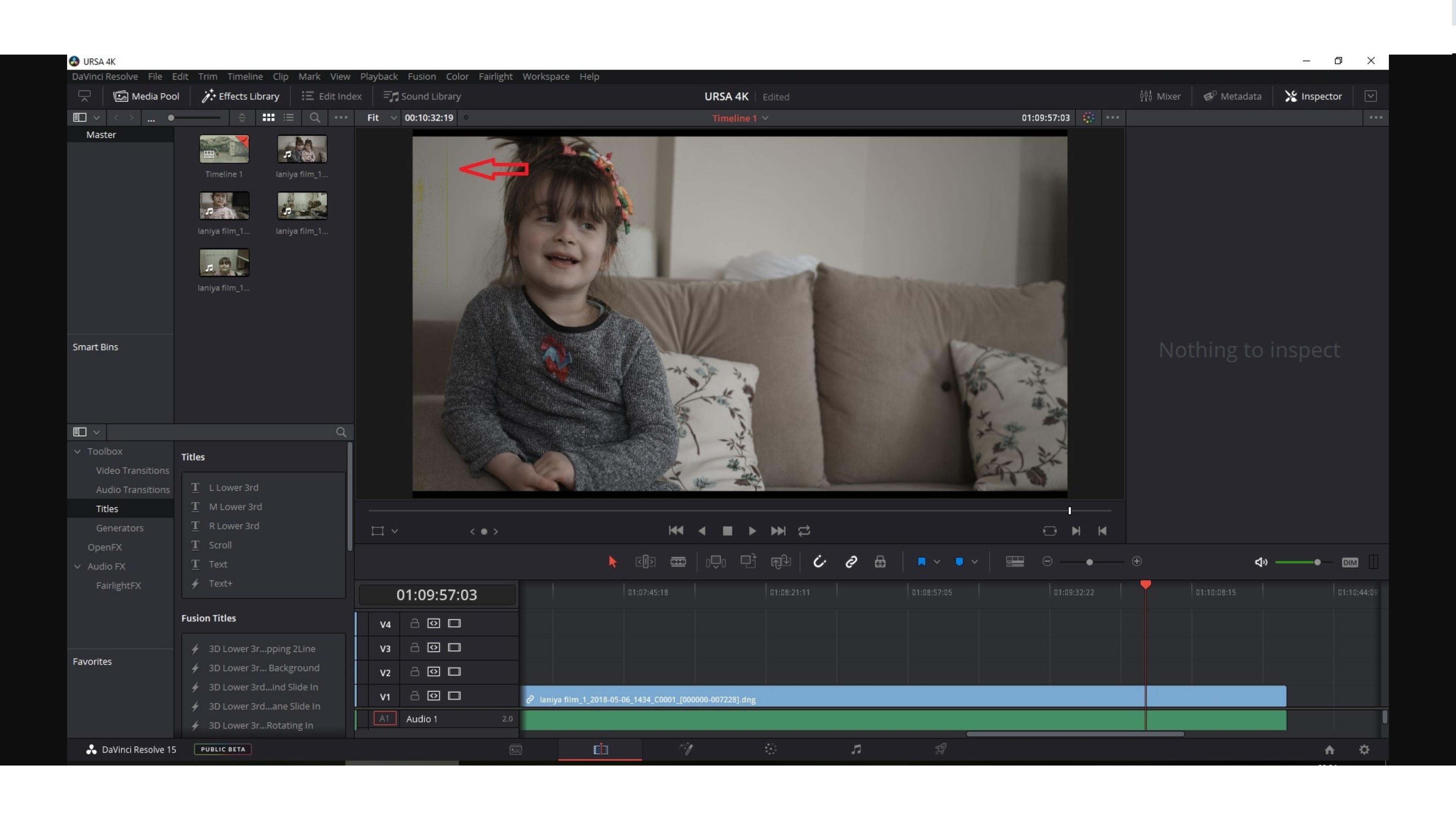Toggle auto track selector on V3
The height and width of the screenshot is (819, 1456).
point(433,648)
